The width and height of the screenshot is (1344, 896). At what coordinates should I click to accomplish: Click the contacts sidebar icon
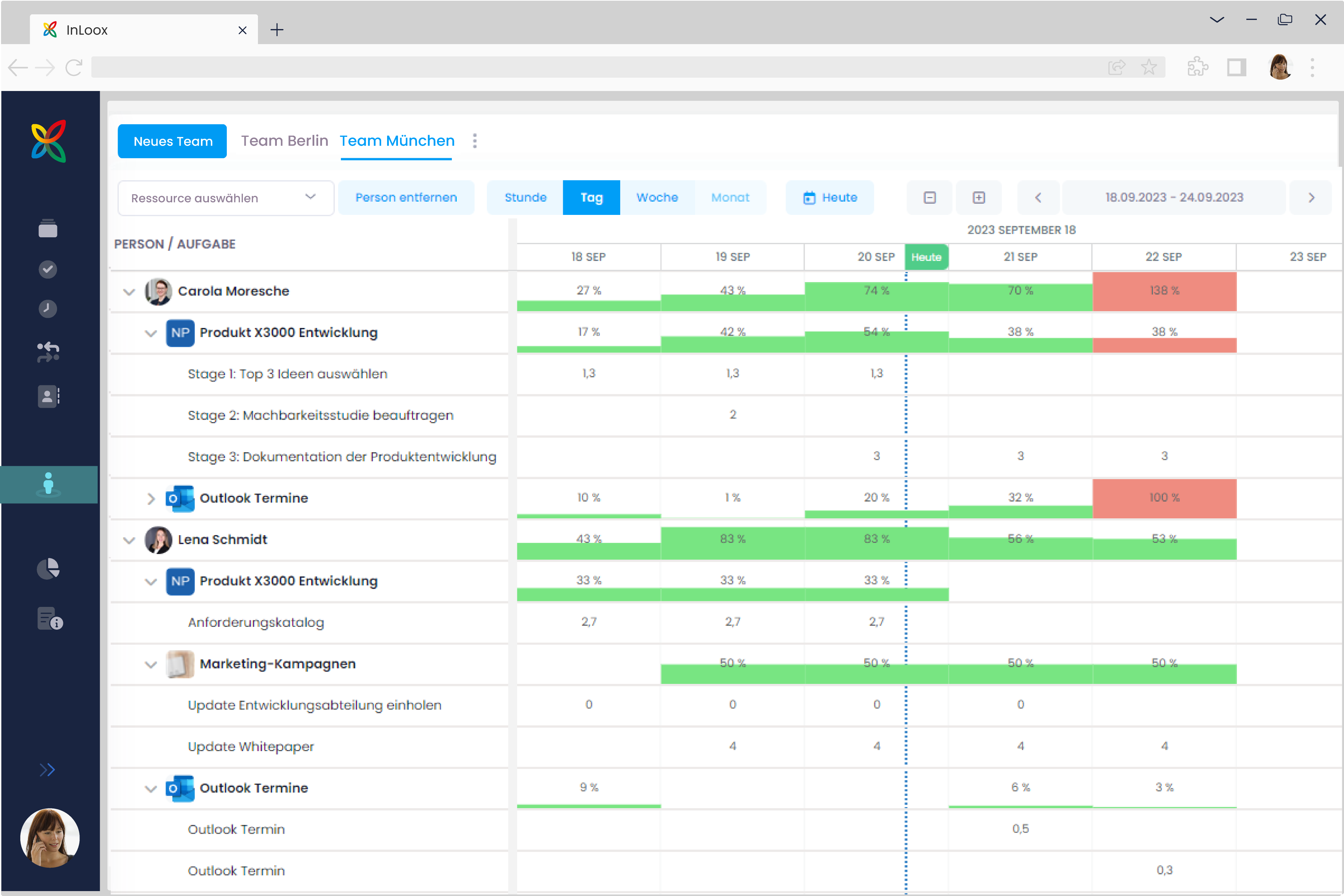48,396
